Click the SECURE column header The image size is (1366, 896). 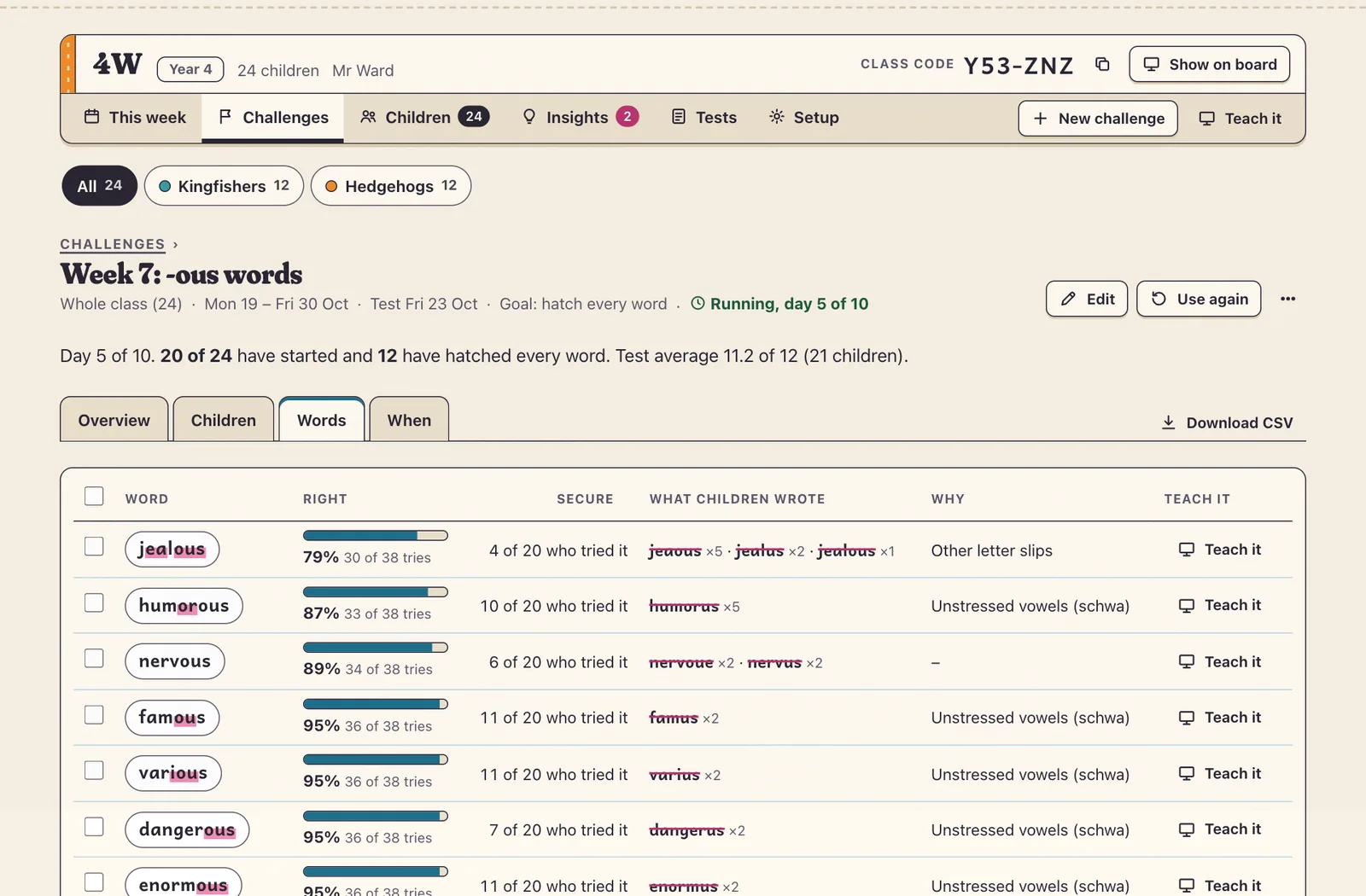(585, 498)
